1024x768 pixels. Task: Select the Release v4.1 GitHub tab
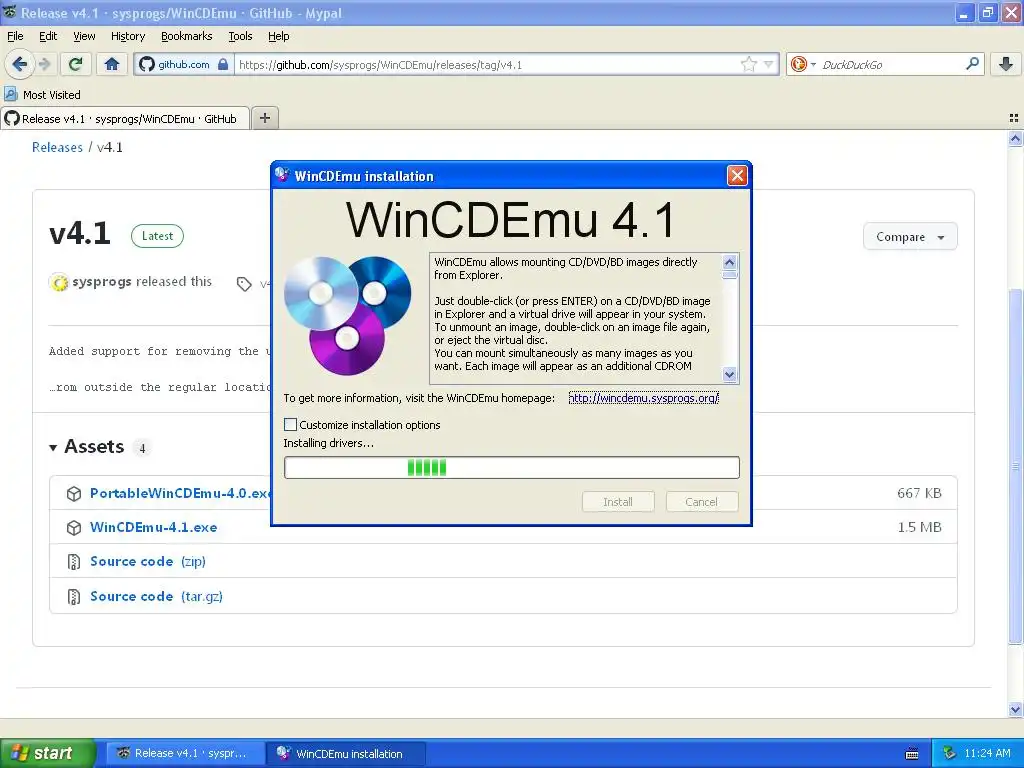pyautogui.click(x=125, y=119)
